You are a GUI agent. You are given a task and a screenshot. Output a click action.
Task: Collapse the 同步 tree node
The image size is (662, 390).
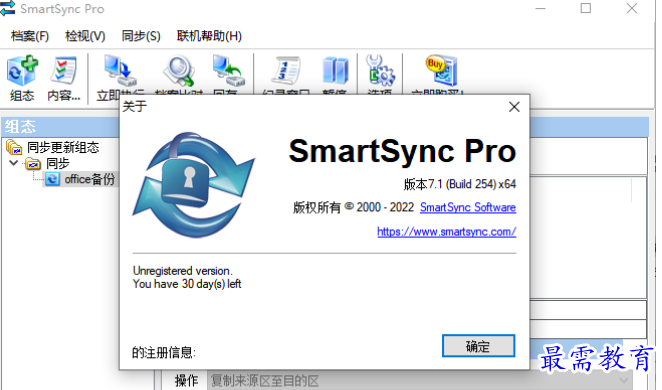14,163
